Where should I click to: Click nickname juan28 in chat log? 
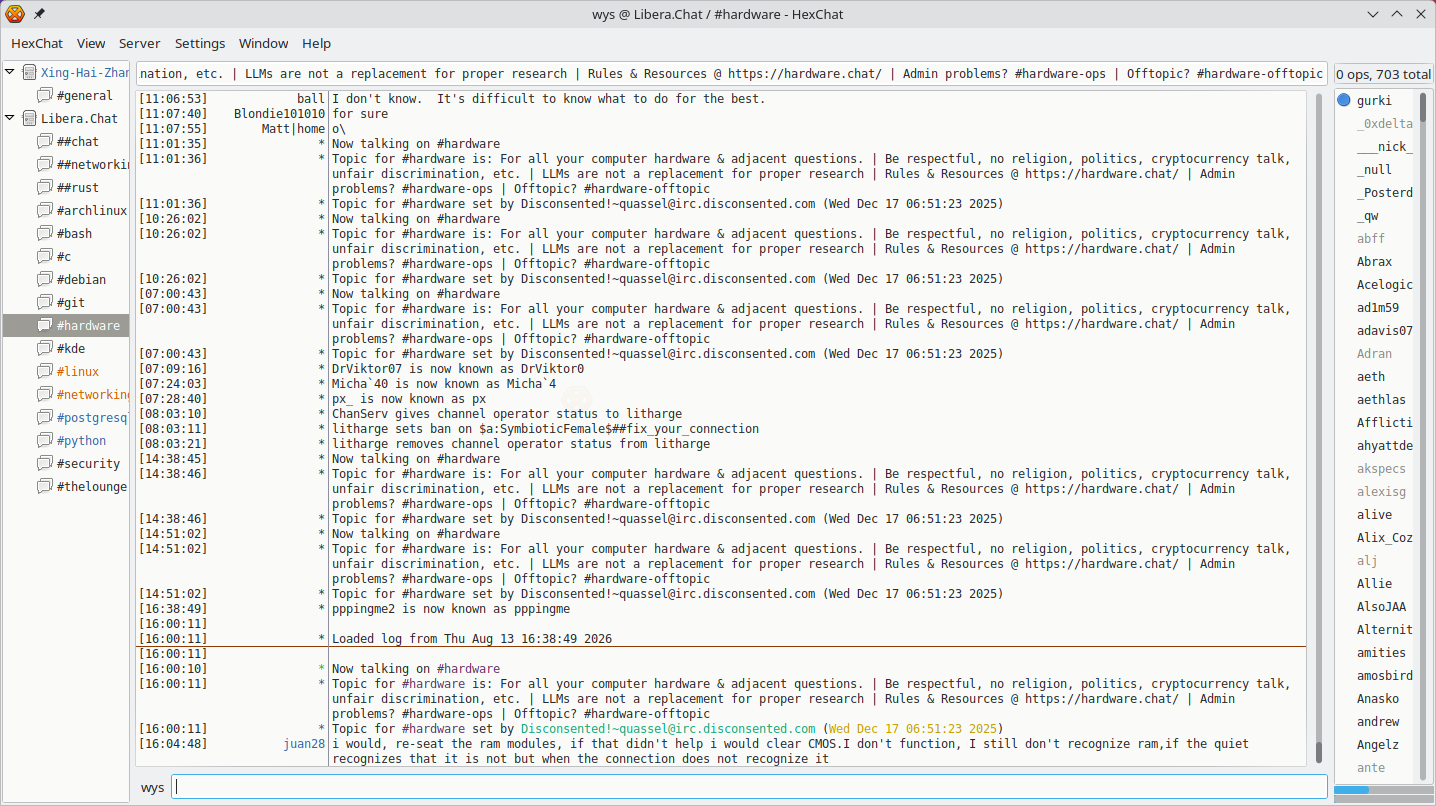[x=304, y=744]
